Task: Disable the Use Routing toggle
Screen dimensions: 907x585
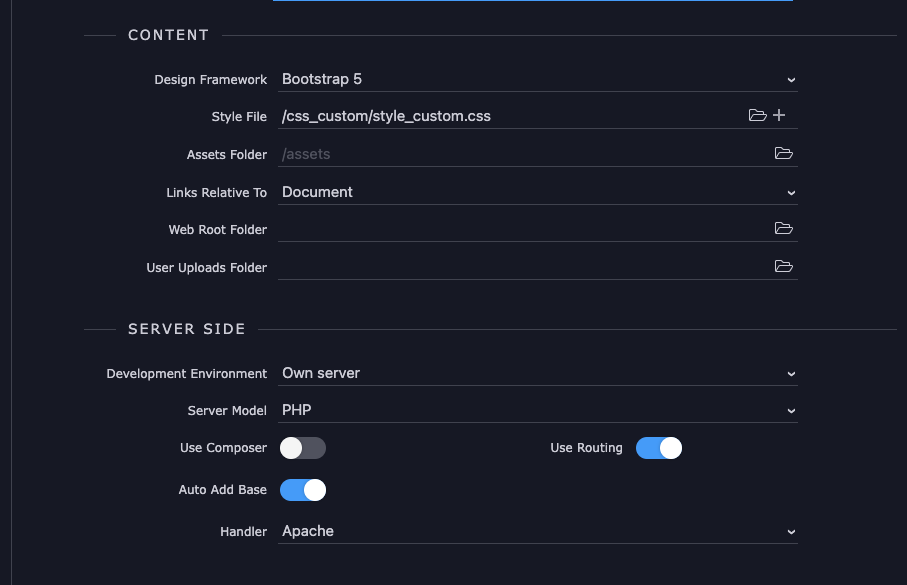Action: [x=659, y=448]
